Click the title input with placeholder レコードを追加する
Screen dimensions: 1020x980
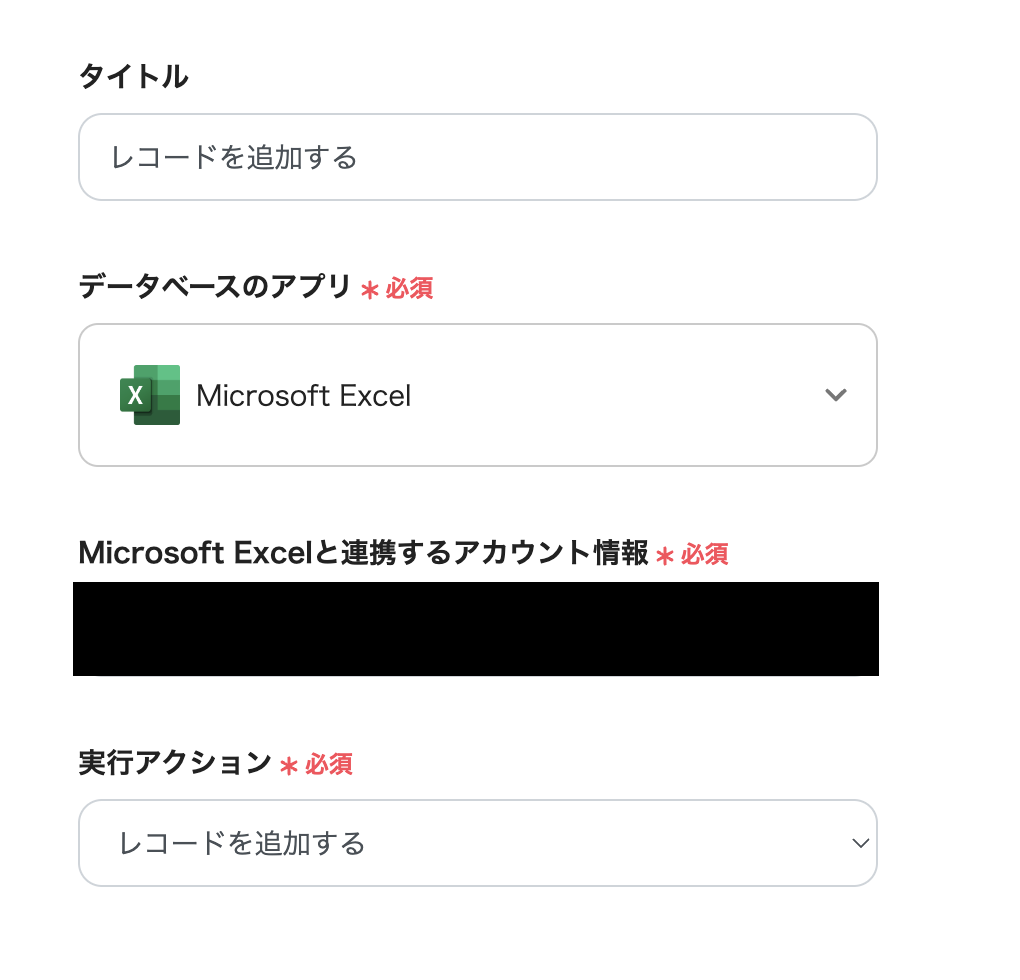pyautogui.click(x=477, y=157)
